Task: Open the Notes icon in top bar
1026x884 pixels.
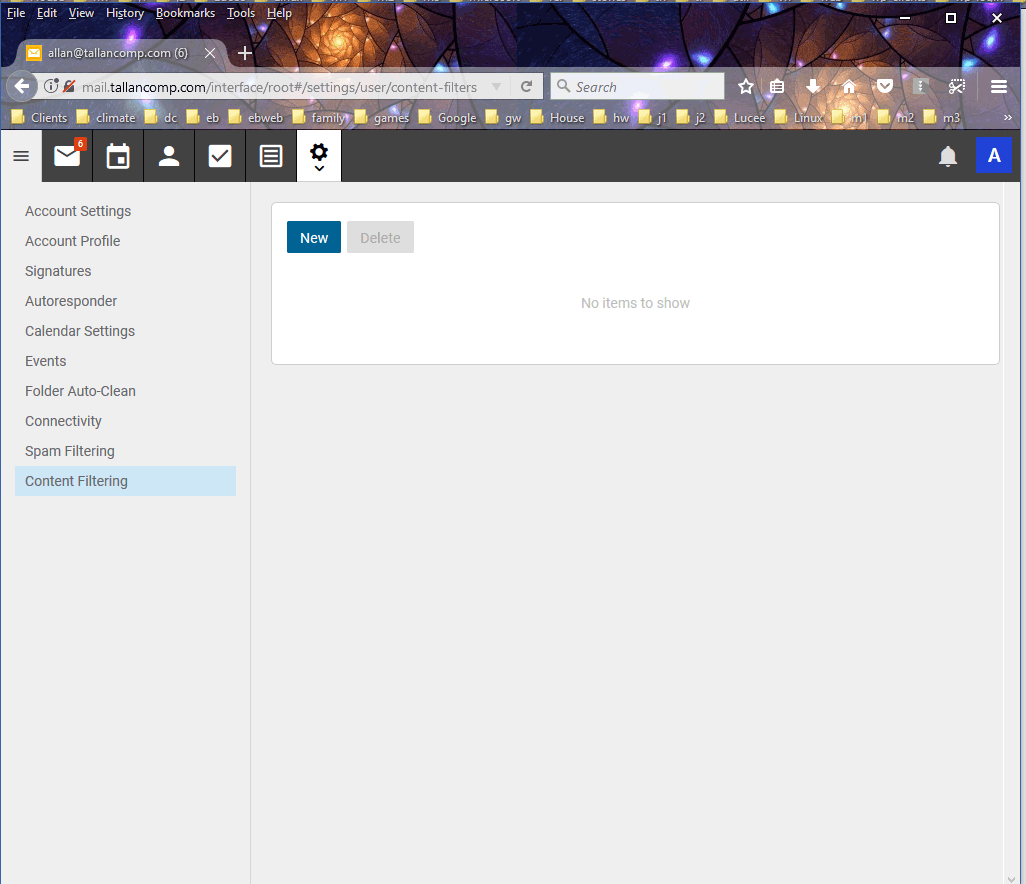Action: coord(271,156)
